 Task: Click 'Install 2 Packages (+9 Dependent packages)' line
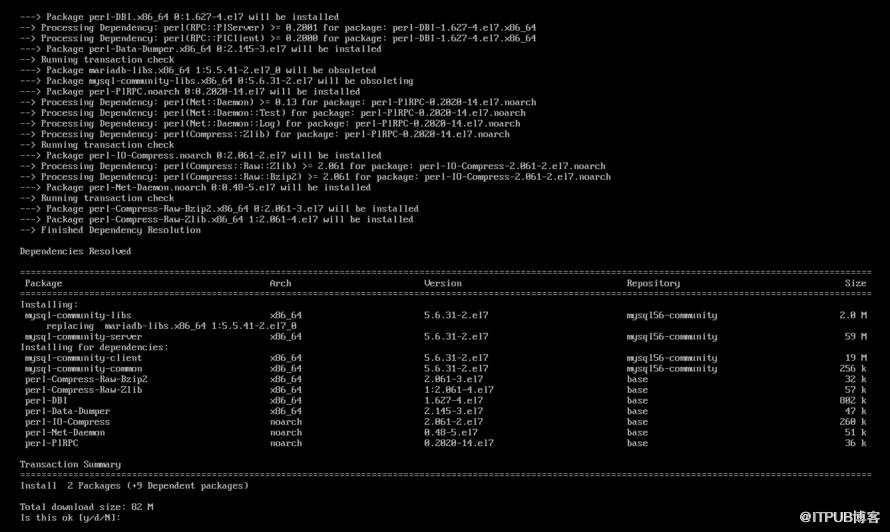134,486
